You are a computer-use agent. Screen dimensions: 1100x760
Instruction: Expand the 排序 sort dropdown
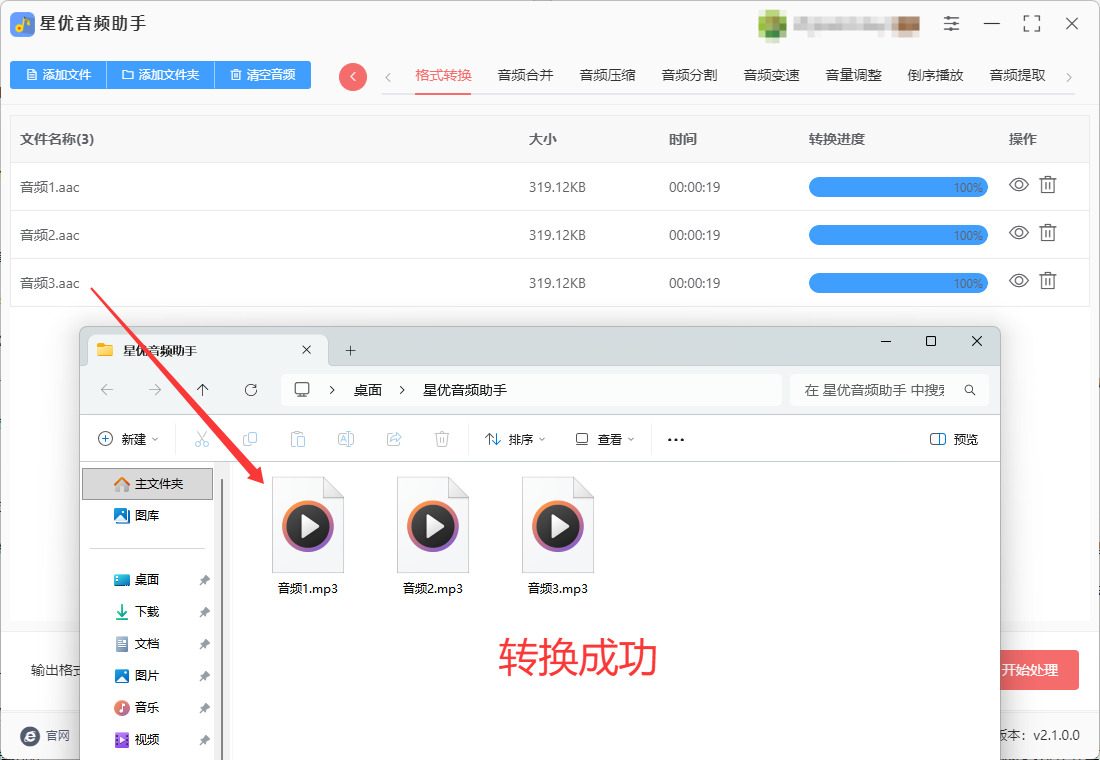click(515, 439)
